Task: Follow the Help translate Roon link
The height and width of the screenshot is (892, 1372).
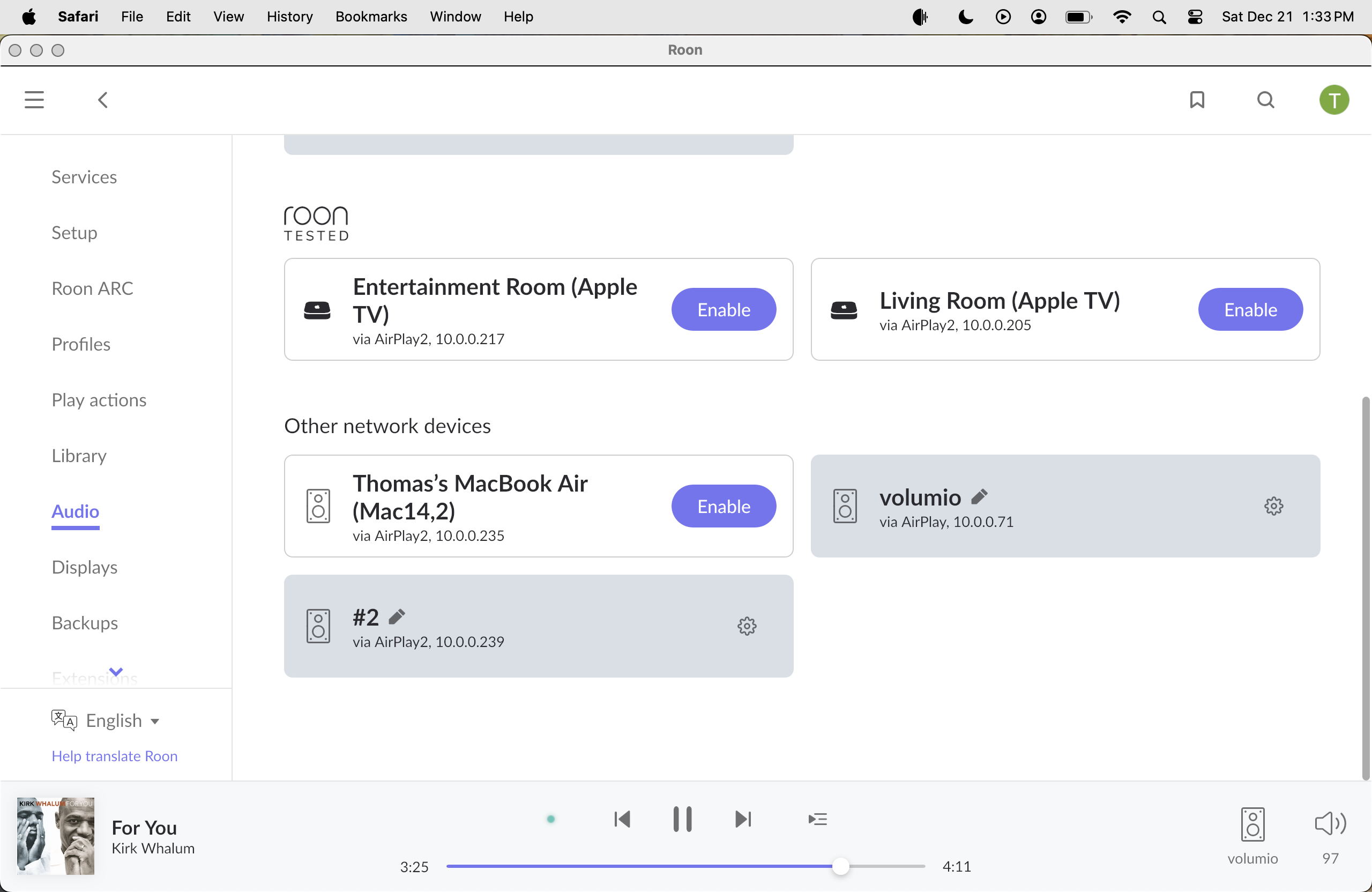Action: click(114, 755)
